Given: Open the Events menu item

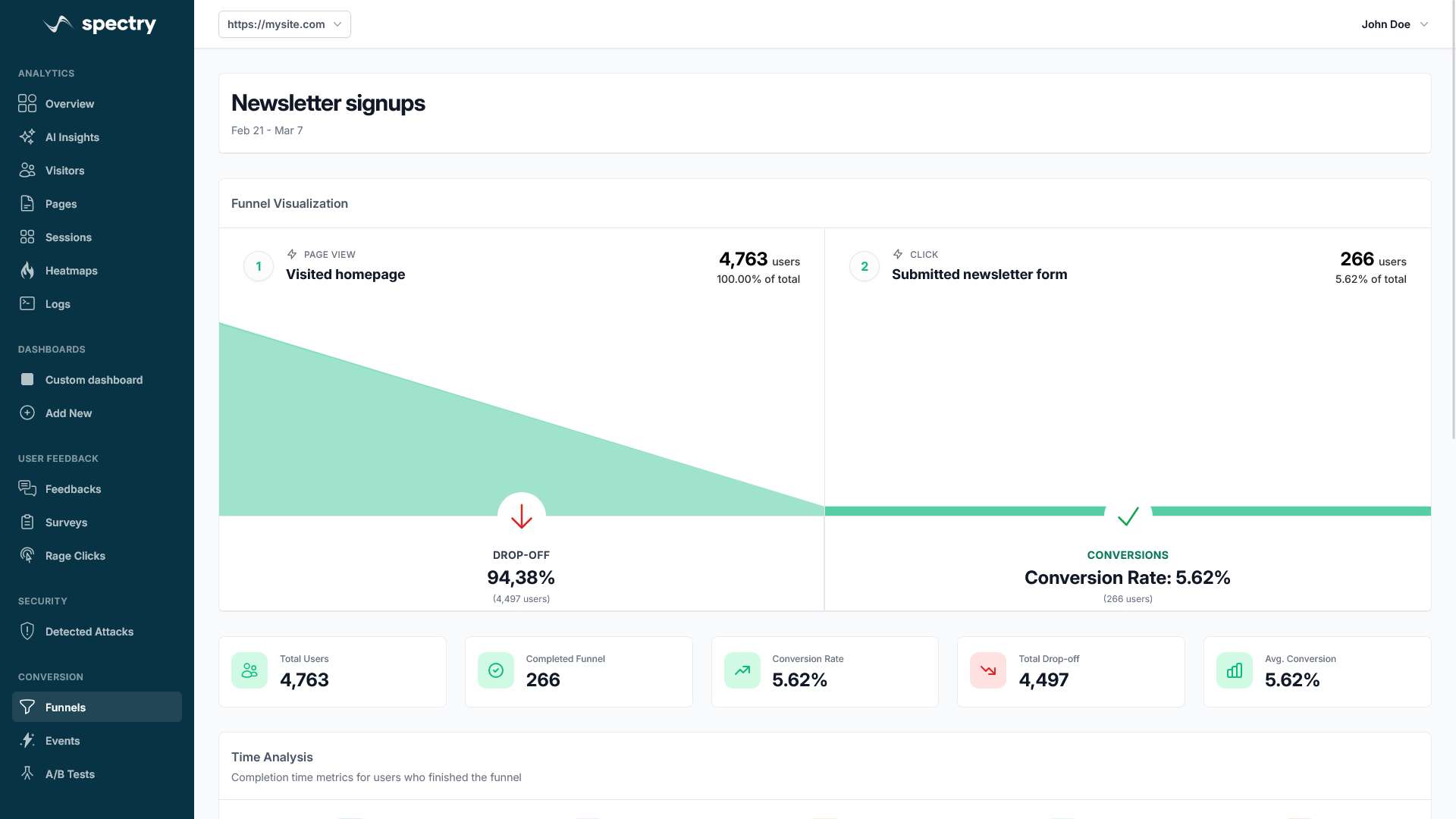Looking at the screenshot, I should tap(62, 741).
